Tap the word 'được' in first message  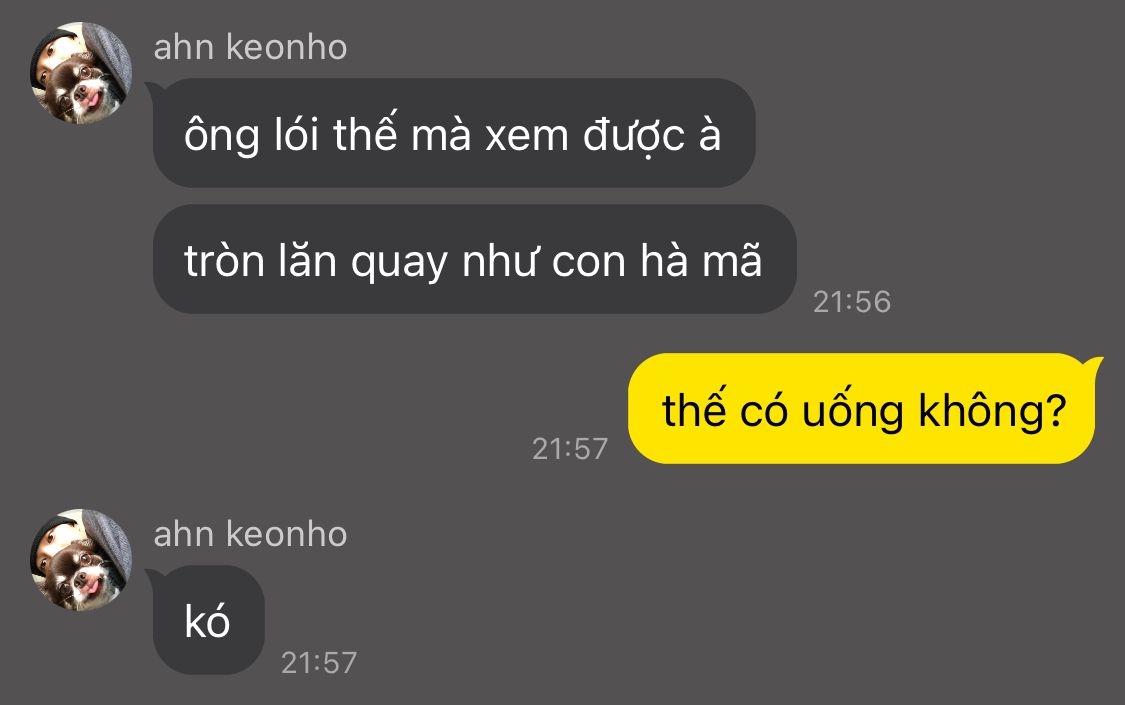(634, 135)
